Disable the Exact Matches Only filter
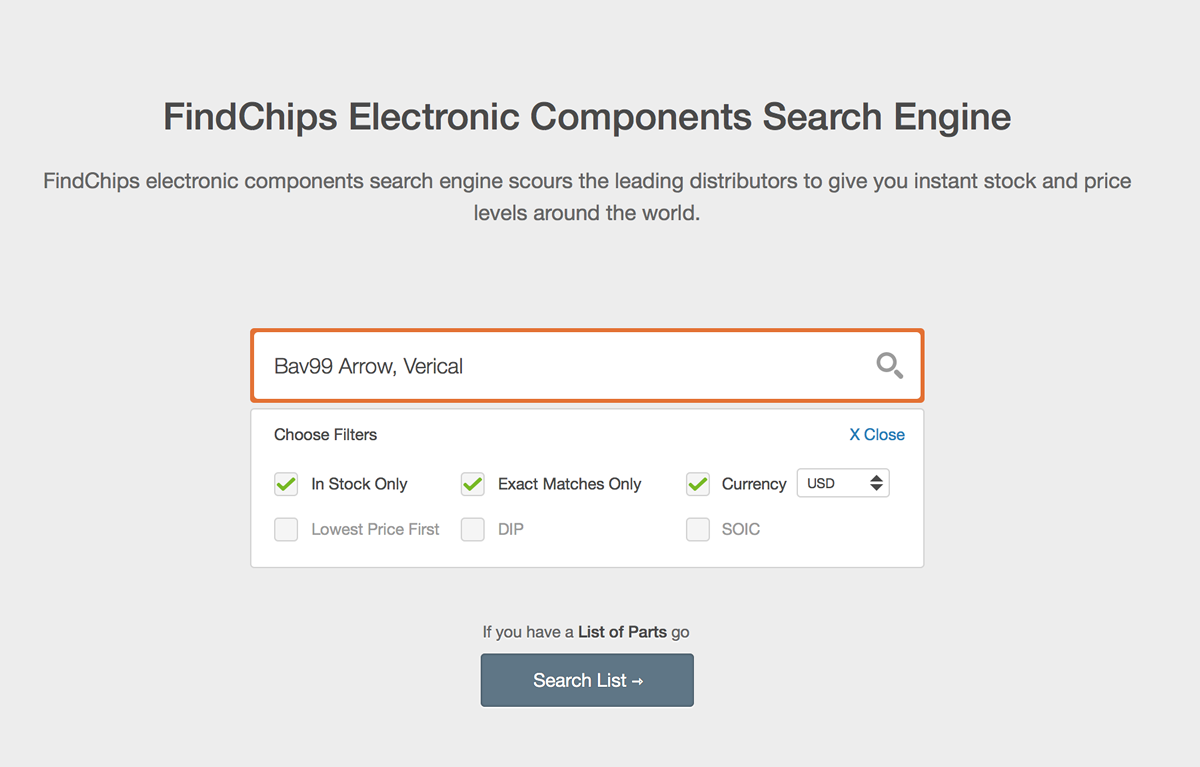The image size is (1200, 767). tap(472, 483)
